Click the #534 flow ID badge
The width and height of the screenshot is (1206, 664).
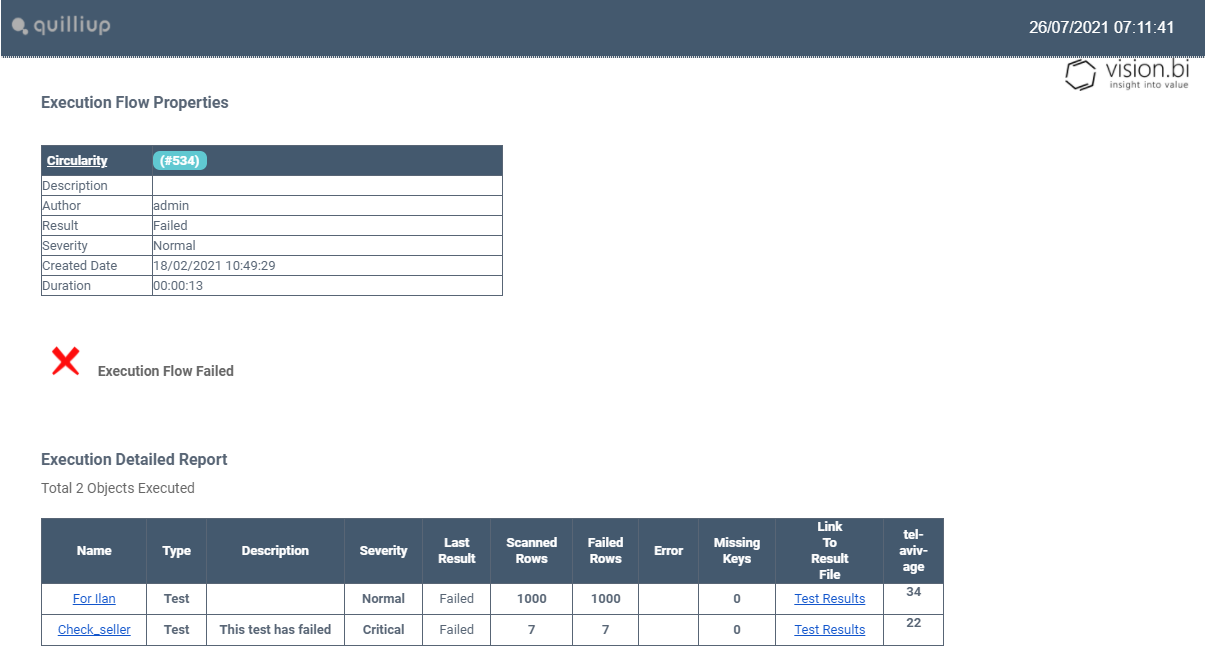tap(180, 161)
